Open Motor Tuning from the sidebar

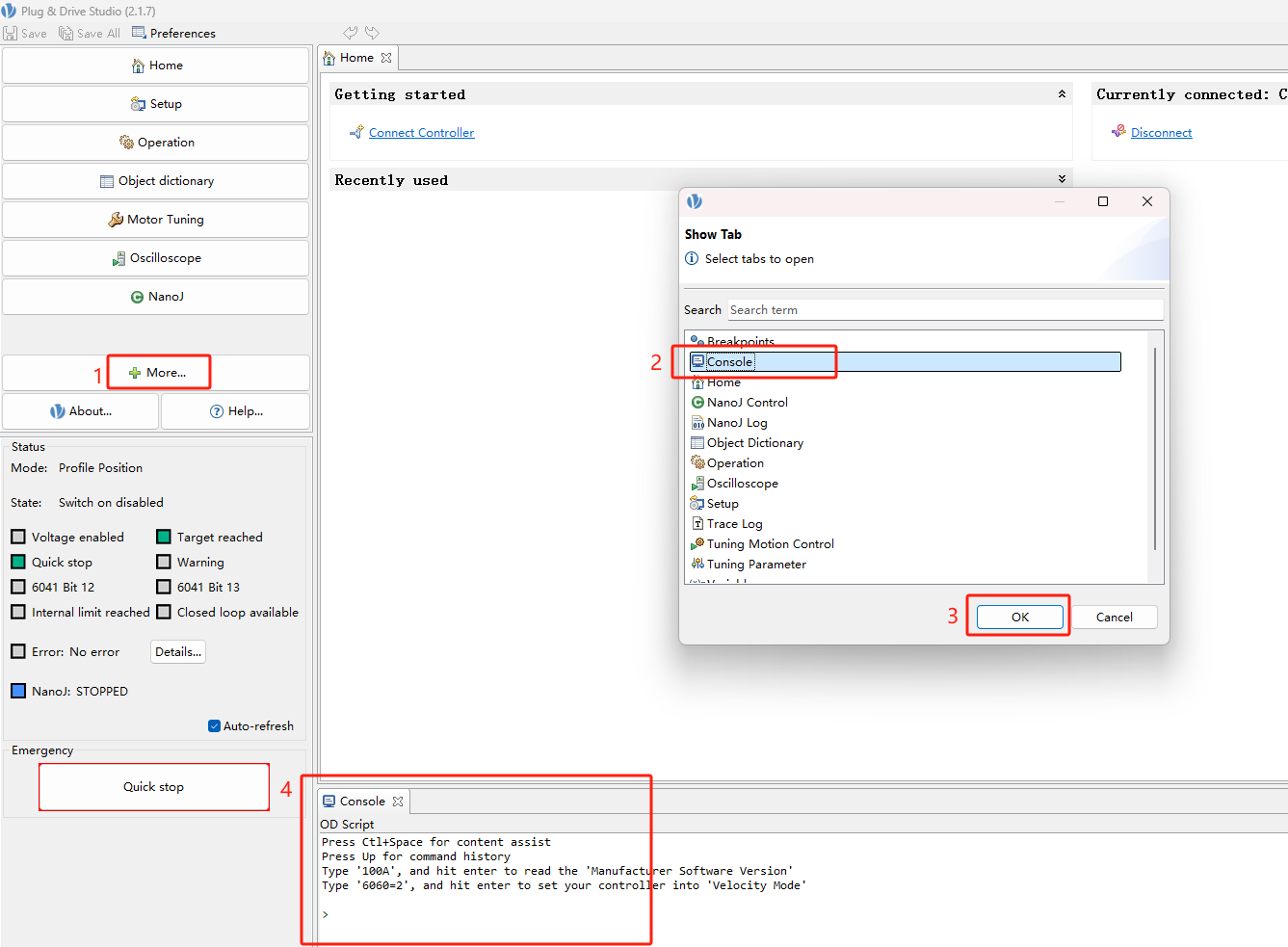[156, 220]
